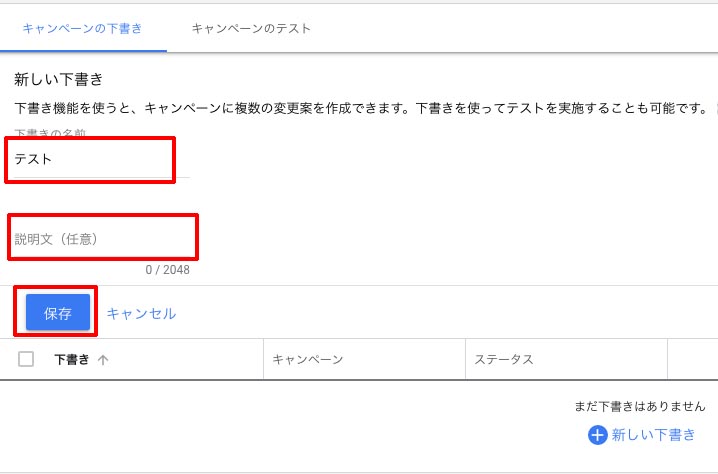Image resolution: width=718 pixels, height=474 pixels.
Task: Save the draft with 保存 button
Action: point(58,313)
